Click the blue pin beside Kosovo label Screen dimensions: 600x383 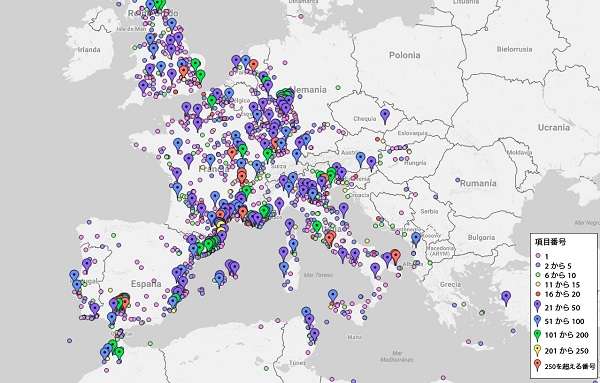click(x=416, y=240)
